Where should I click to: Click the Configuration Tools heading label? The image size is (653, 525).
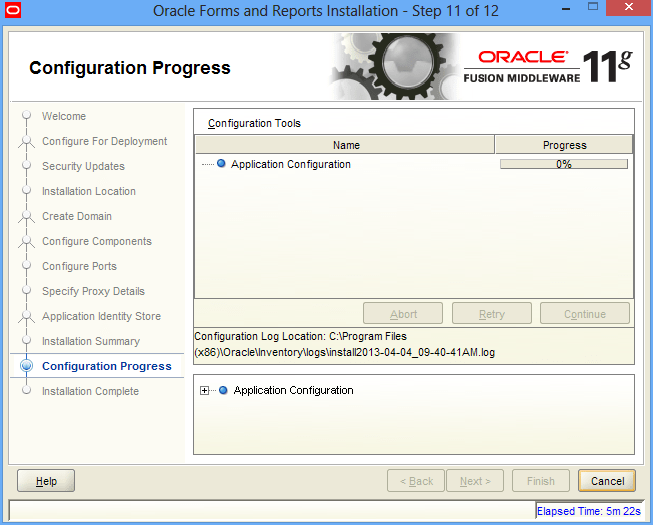[254, 123]
